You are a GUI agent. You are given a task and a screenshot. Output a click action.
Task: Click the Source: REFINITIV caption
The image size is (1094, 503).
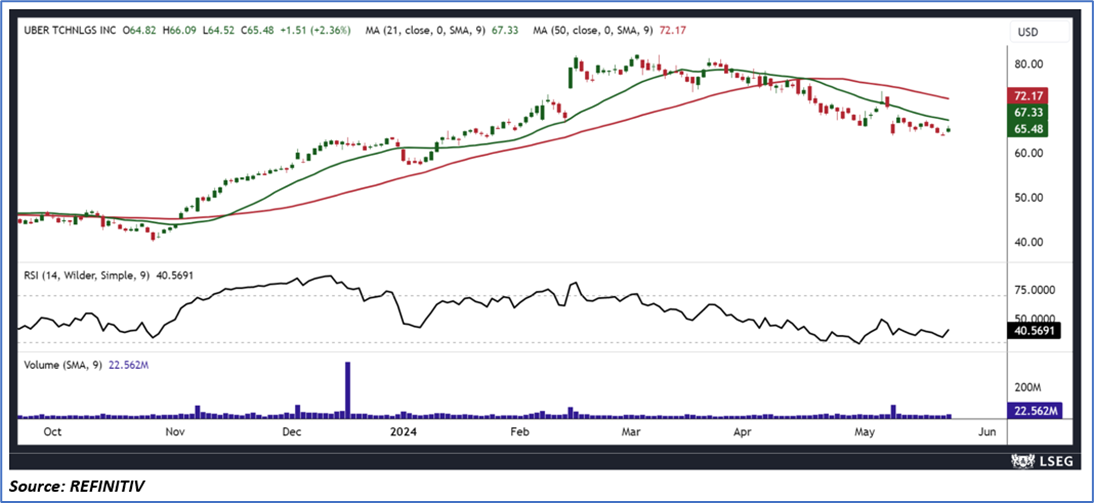(76, 486)
